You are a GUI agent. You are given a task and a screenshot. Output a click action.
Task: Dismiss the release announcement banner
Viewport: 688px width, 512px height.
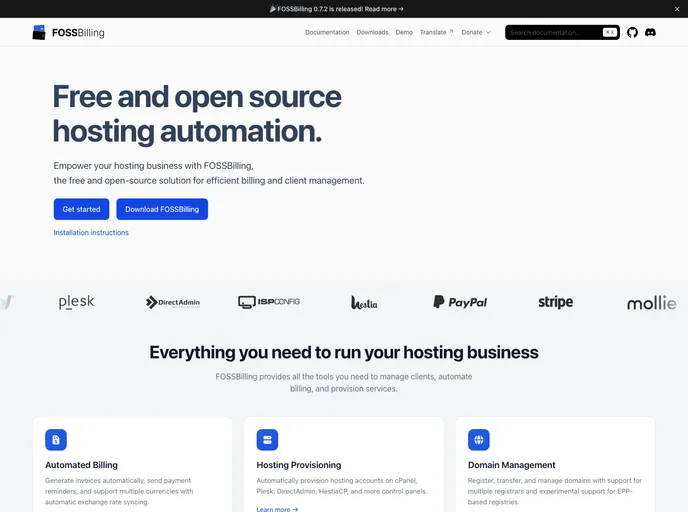pos(677,9)
